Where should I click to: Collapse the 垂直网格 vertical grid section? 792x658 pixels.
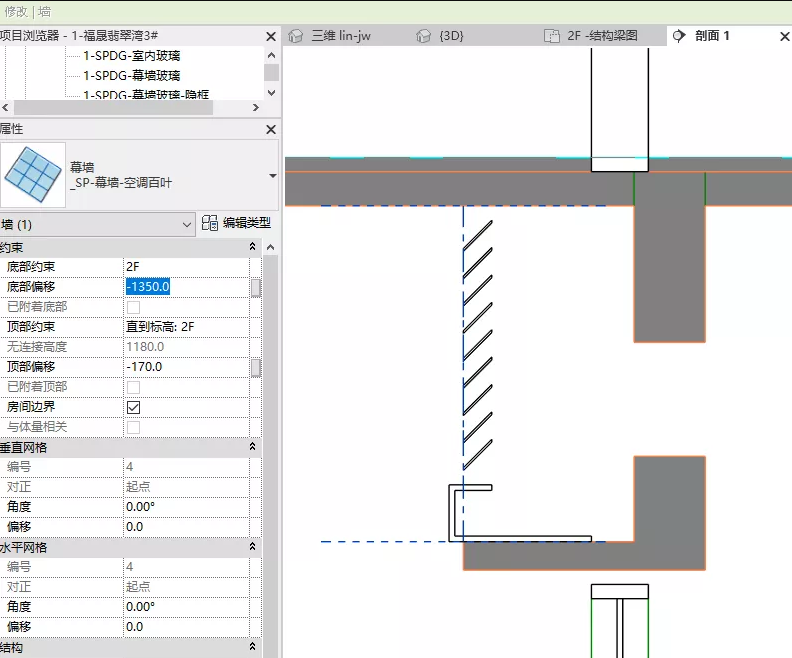[x=252, y=446]
